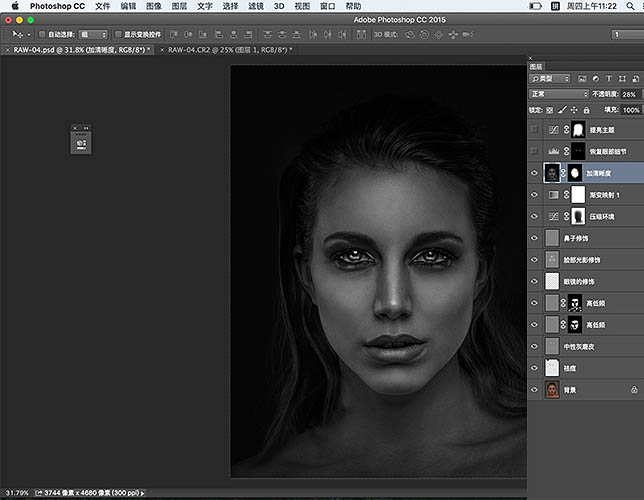Enable the 显示变换控件 checkbox
This screenshot has height=500, width=644.
point(118,33)
